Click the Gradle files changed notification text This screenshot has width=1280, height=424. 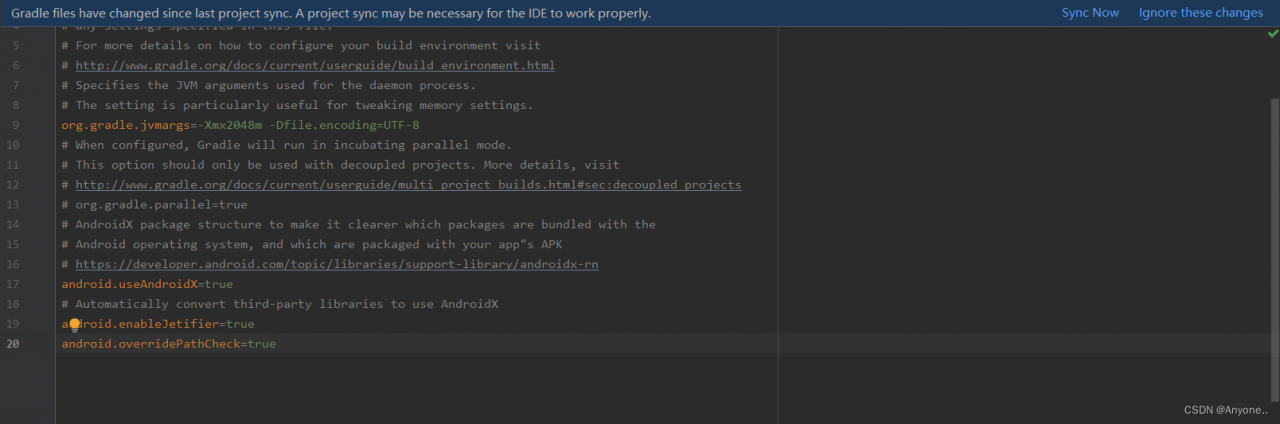pos(330,13)
